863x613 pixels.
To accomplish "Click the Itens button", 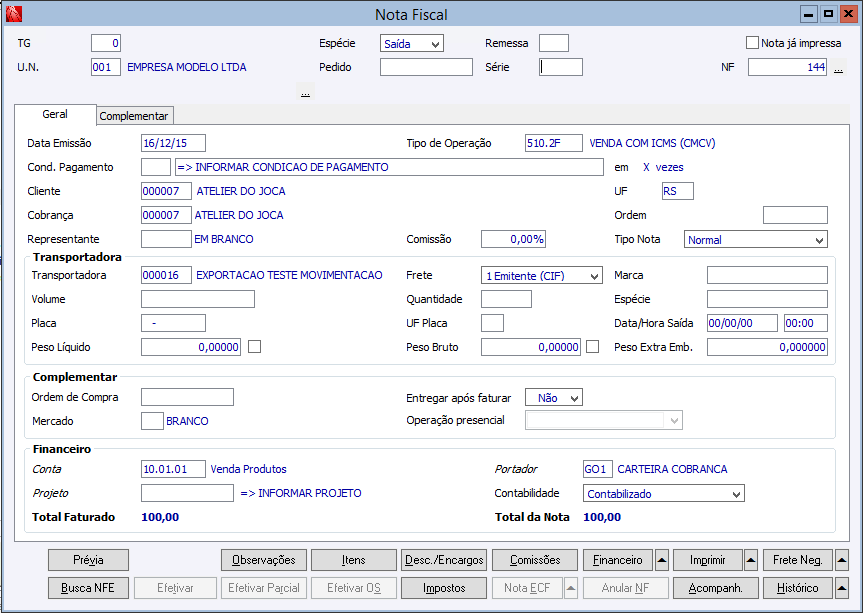I will [x=354, y=560].
